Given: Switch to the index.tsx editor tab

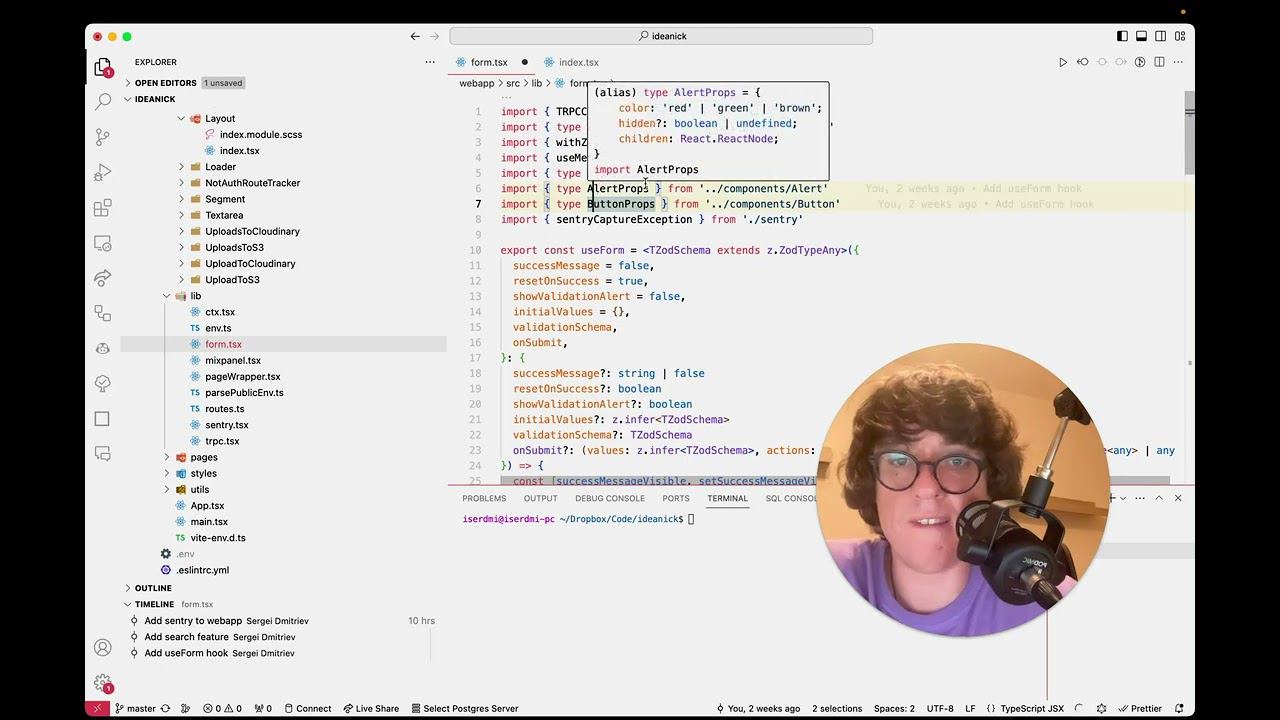Looking at the screenshot, I should pyautogui.click(x=578, y=62).
